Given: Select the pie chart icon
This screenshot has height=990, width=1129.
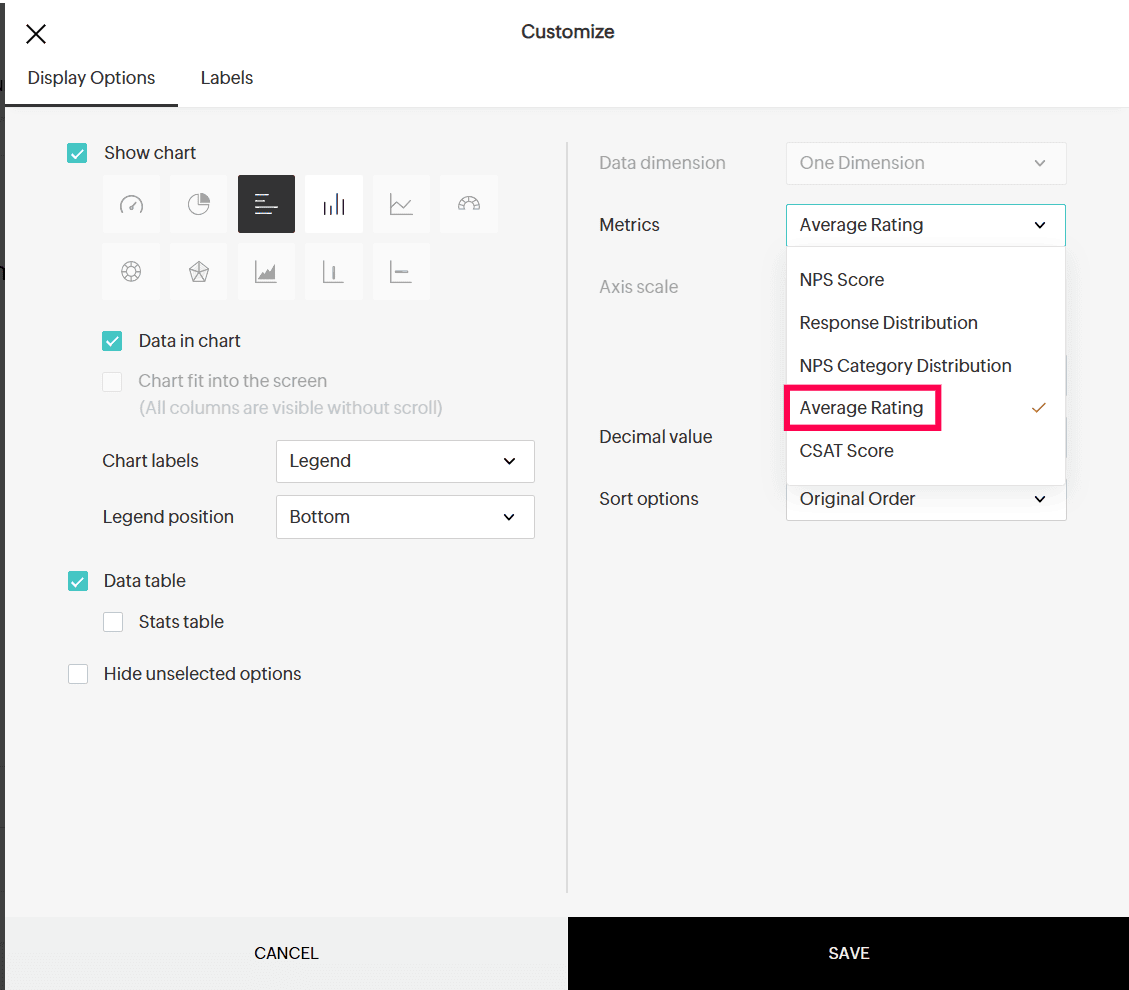Looking at the screenshot, I should pos(199,204).
